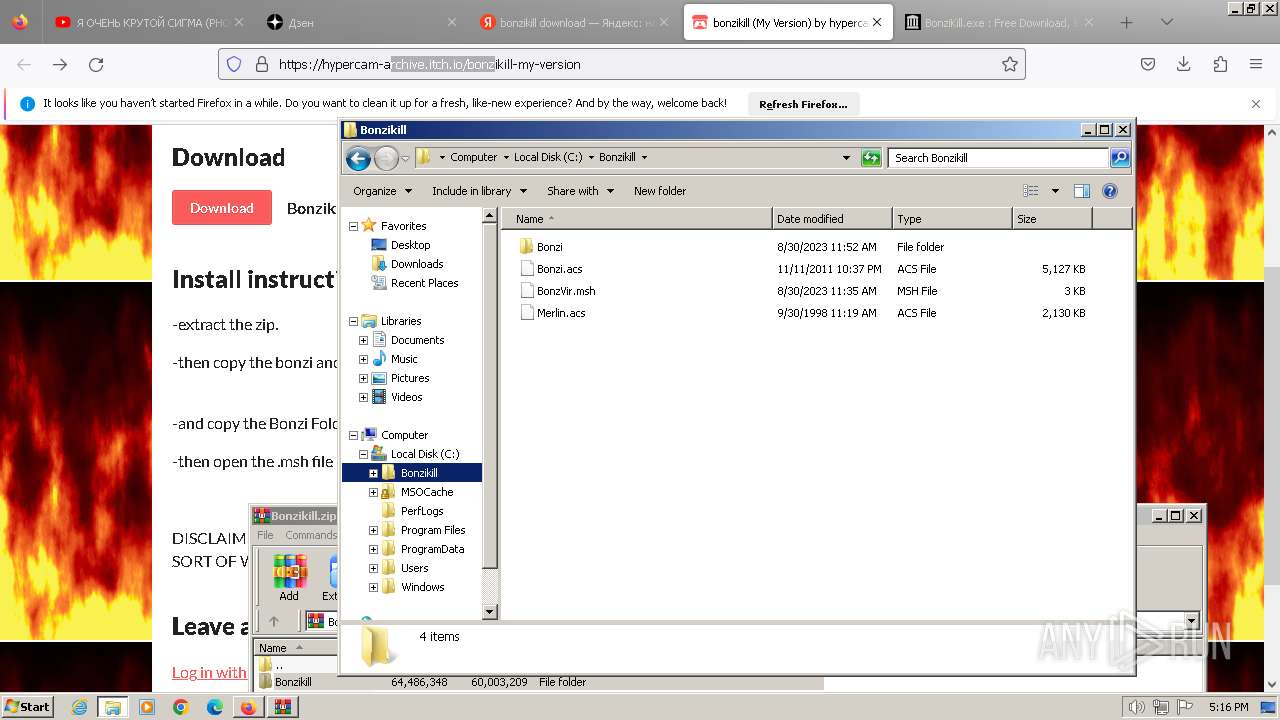Go up one level in WinRAR
The image size is (1280, 720).
[274, 621]
